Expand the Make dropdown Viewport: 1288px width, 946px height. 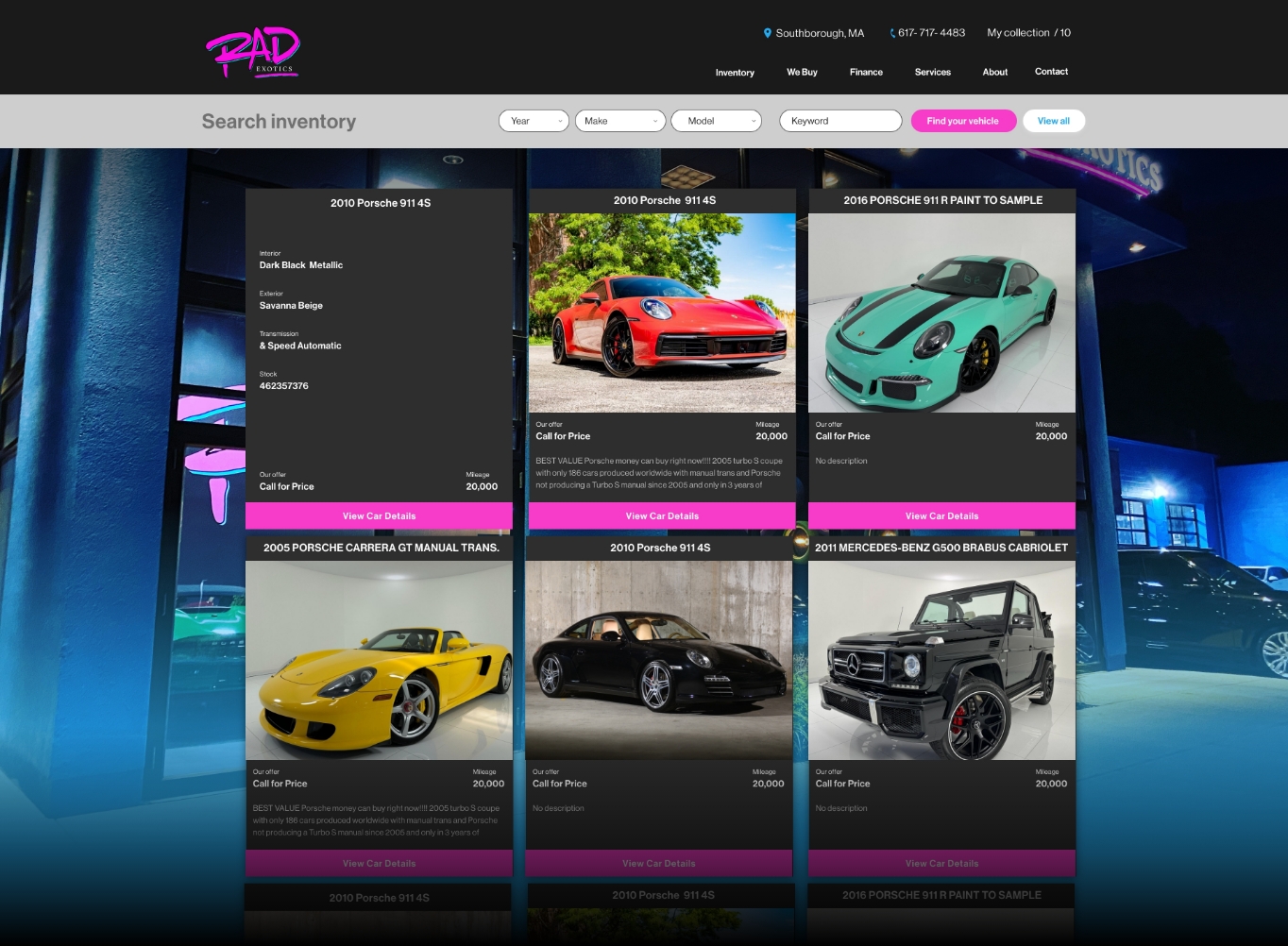pos(620,121)
